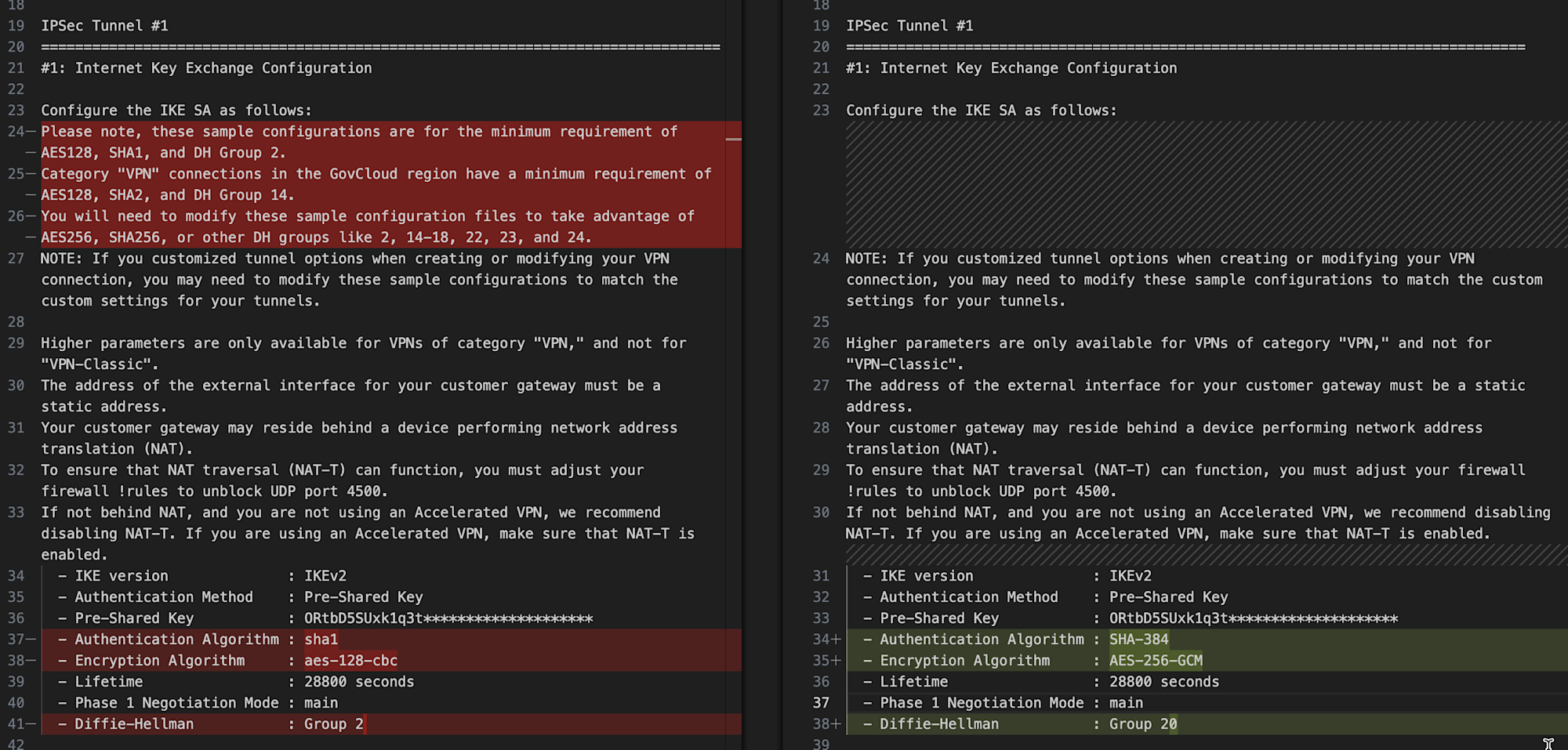Click the plus marker on right line 38
The height and width of the screenshot is (750, 1568).
click(837, 724)
